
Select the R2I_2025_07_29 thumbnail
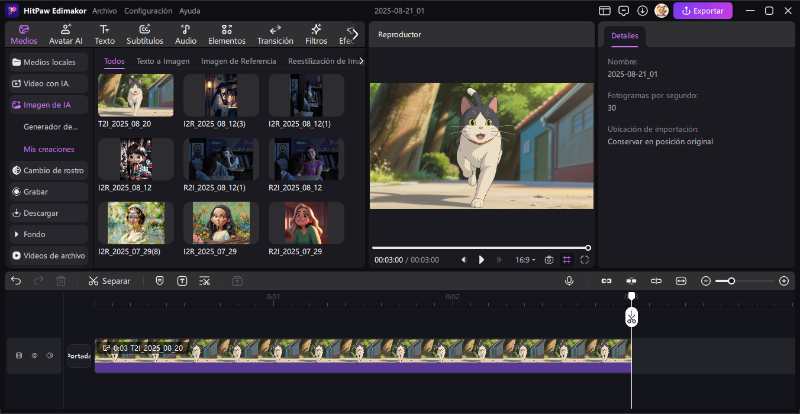tap(306, 223)
